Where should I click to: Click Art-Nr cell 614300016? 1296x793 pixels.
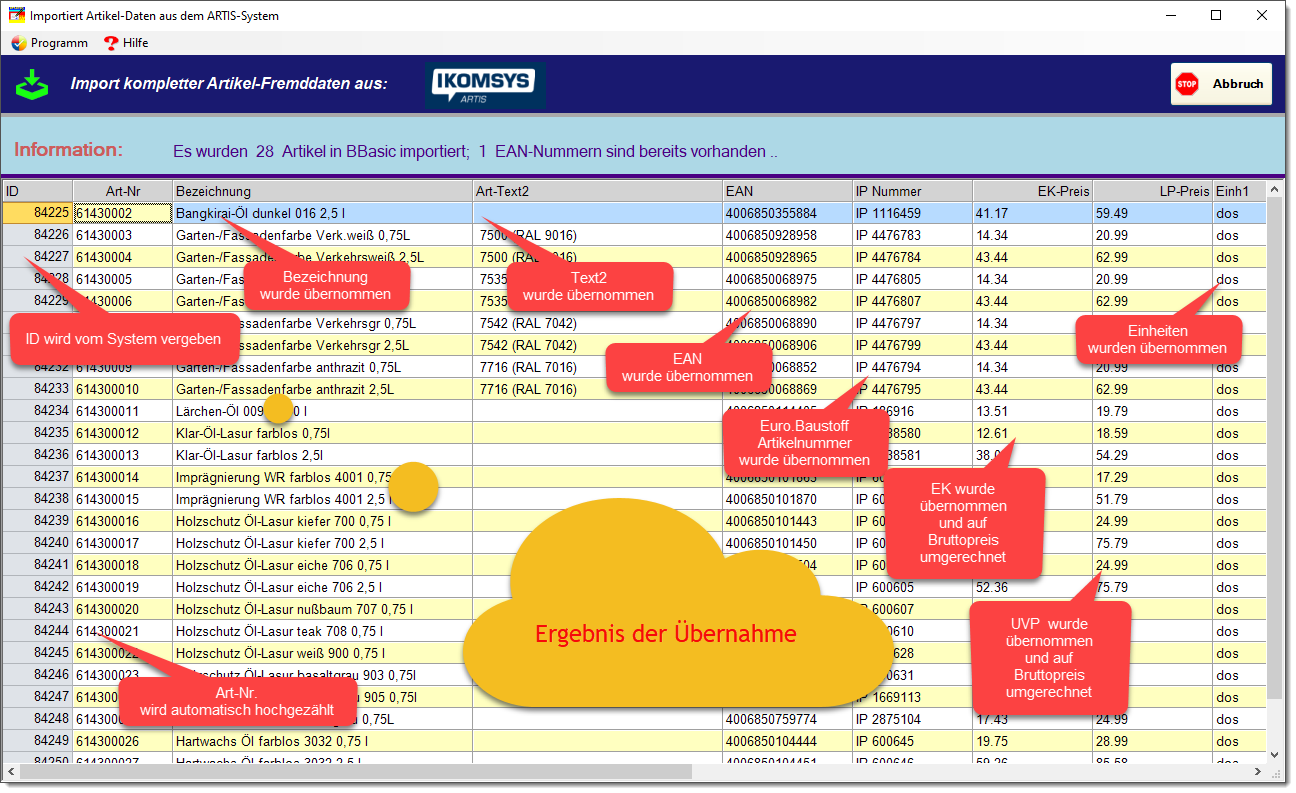[123, 521]
